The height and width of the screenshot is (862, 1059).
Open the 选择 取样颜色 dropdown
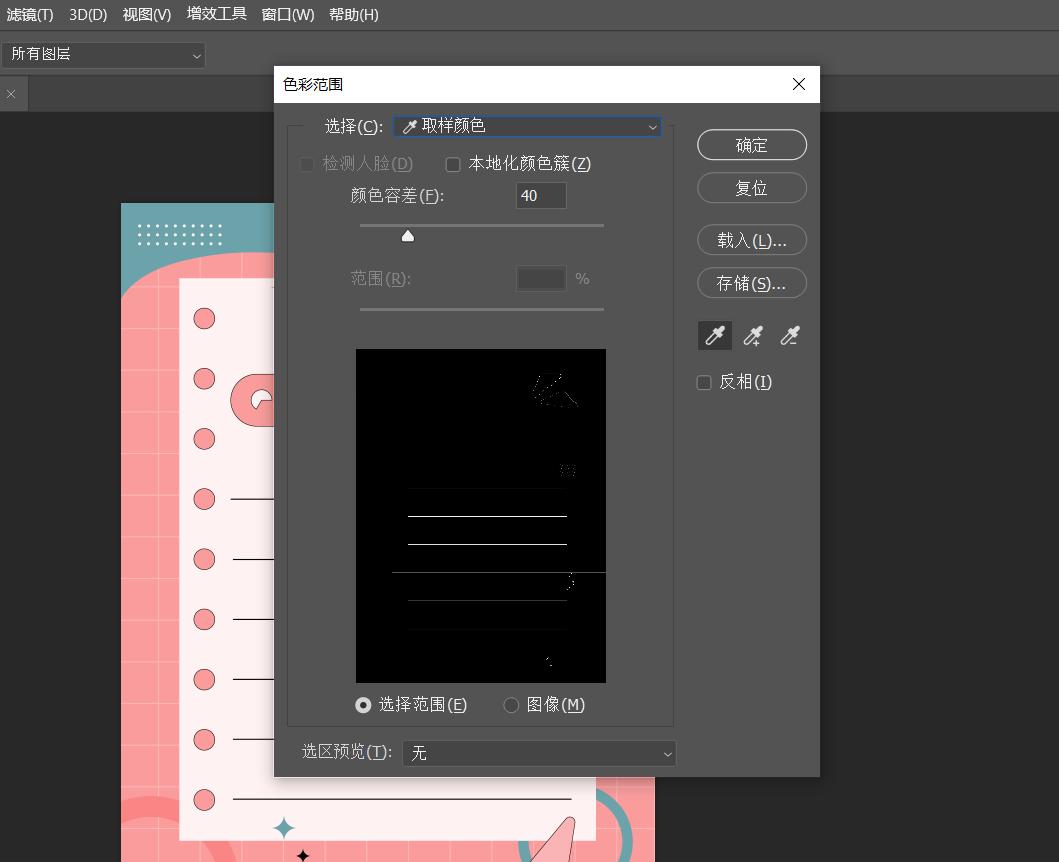527,127
